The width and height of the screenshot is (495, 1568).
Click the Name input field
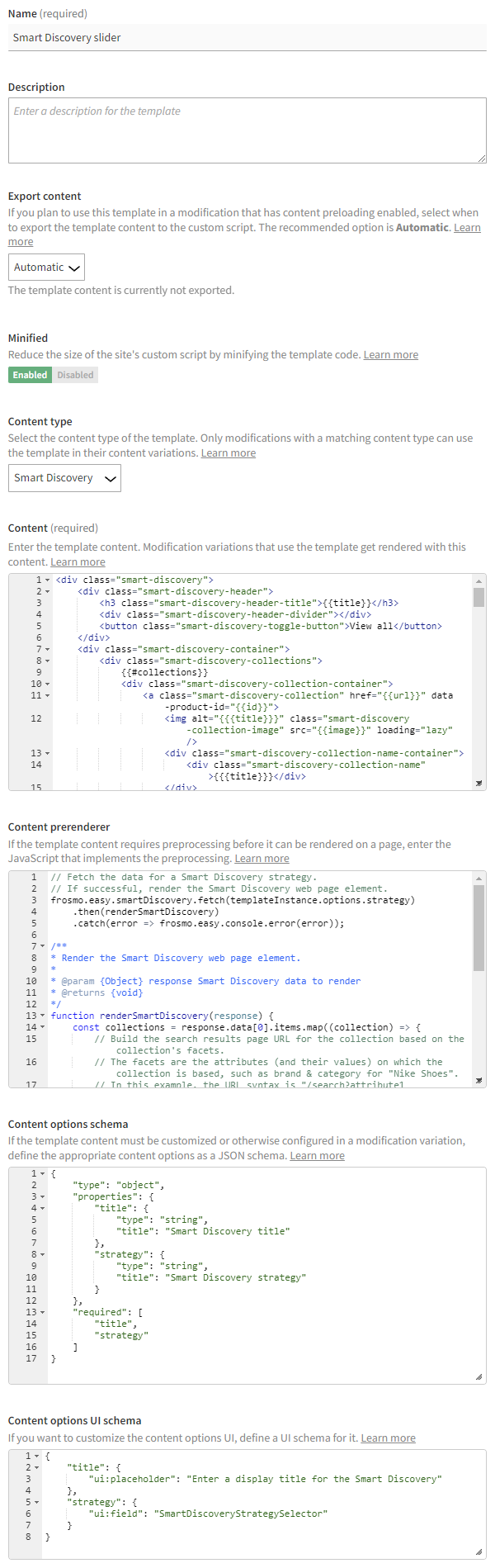pyautogui.click(x=247, y=38)
